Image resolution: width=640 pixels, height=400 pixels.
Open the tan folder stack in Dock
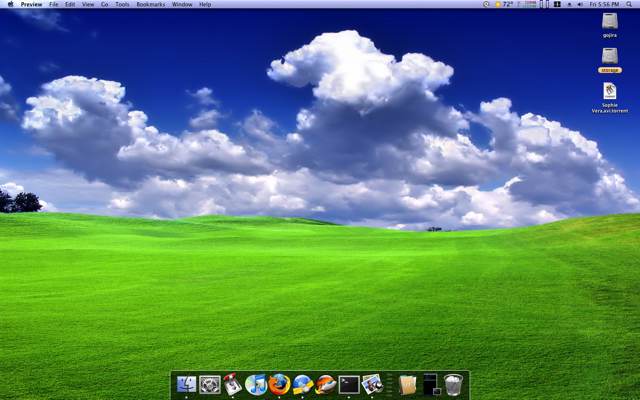tap(407, 385)
